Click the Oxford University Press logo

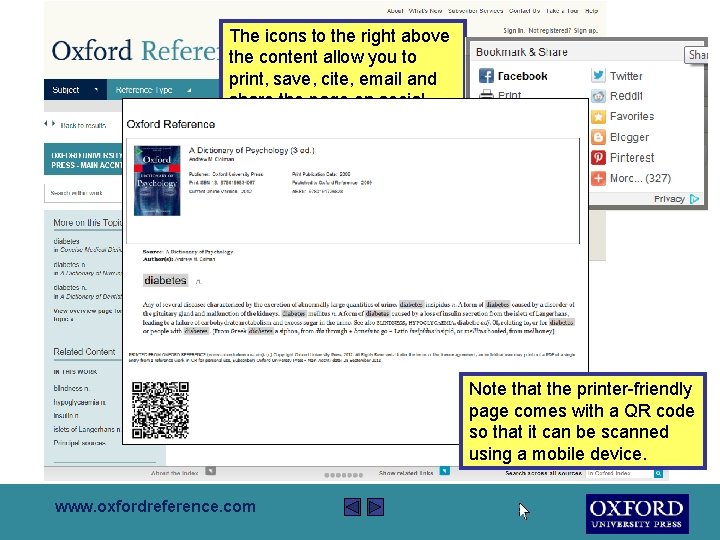637,514
